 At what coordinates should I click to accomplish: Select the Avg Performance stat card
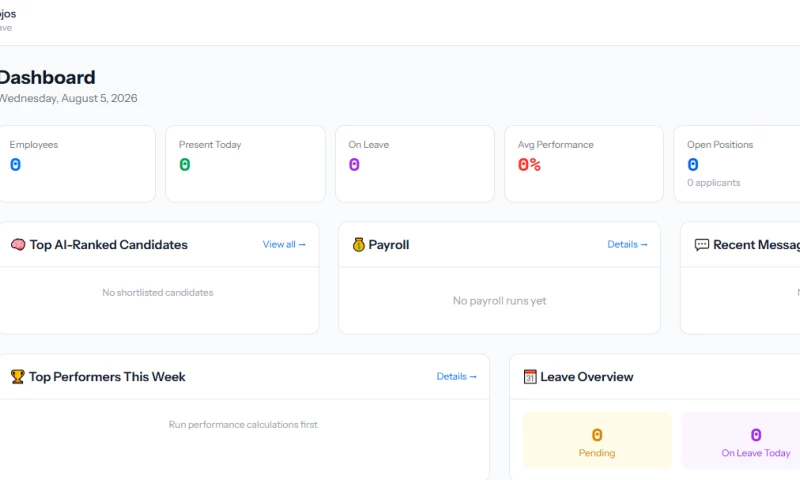[x=584, y=164]
